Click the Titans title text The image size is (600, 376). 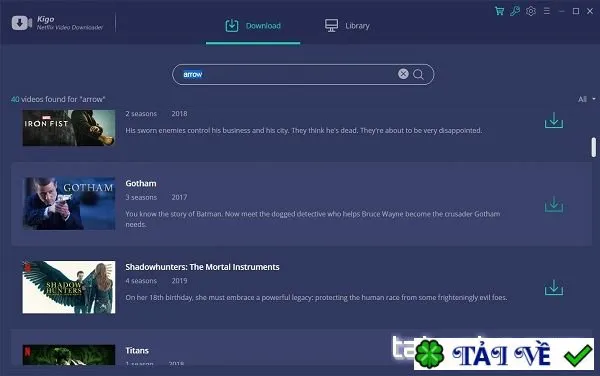click(137, 350)
